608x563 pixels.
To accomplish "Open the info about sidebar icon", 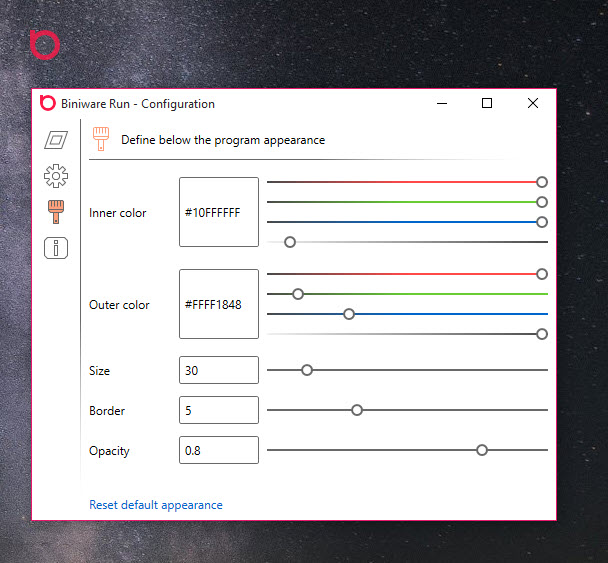I will 56,248.
